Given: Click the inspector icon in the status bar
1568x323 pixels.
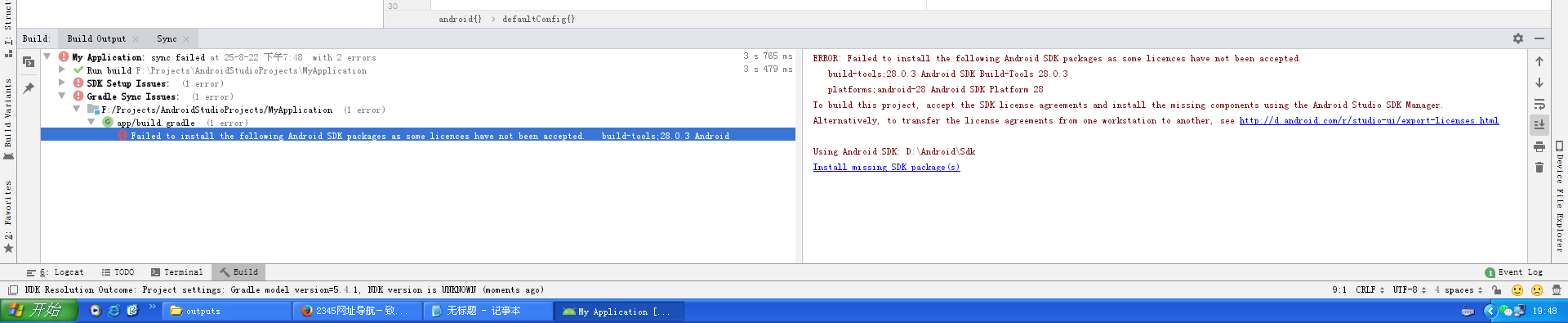Looking at the screenshot, I should point(1557,289).
